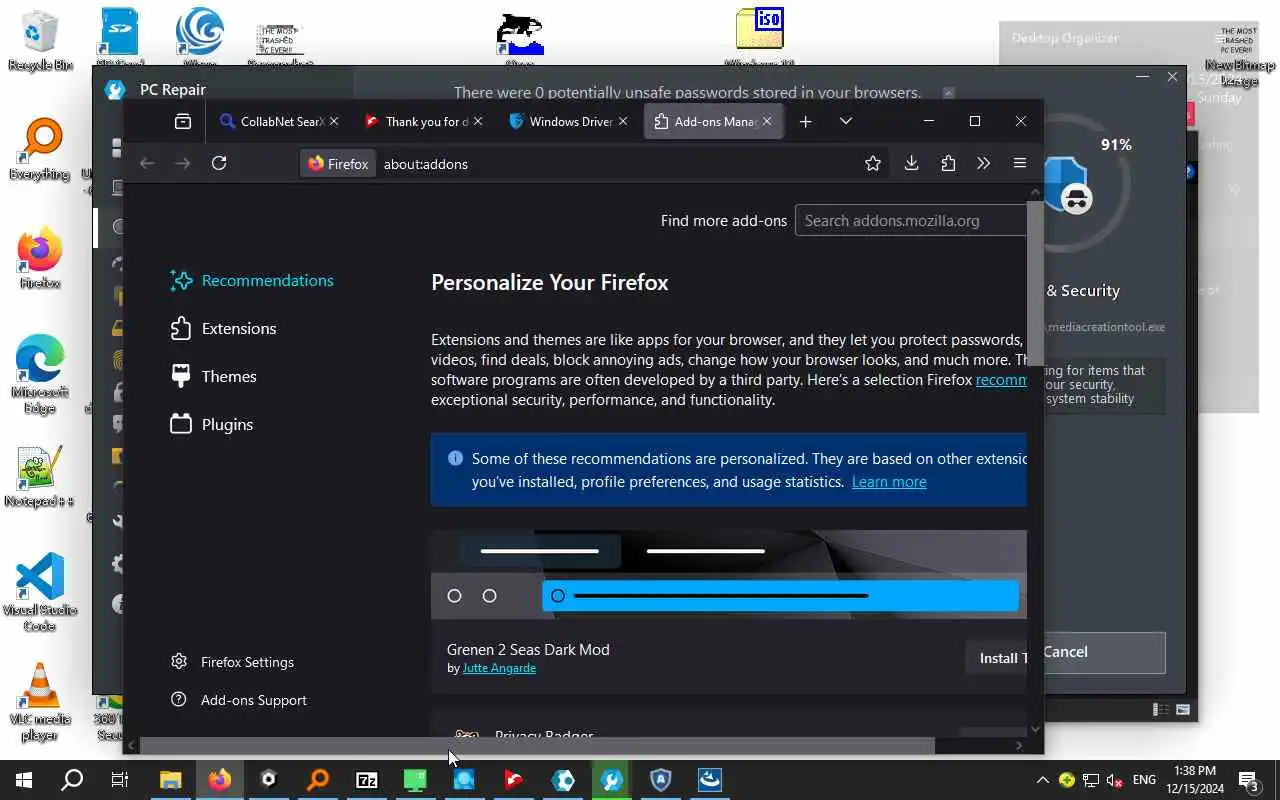This screenshot has height=800, width=1280.
Task: Open the Extensions section in the add-ons sidebar
Action: click(x=223, y=329)
